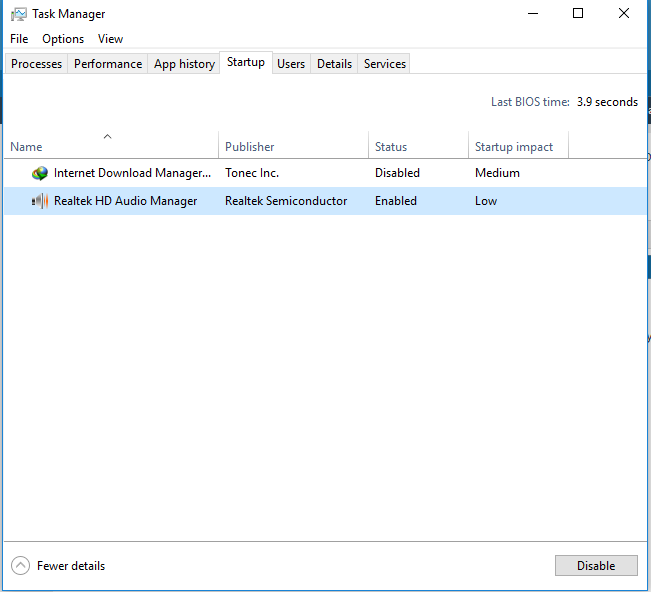The width and height of the screenshot is (651, 592).
Task: Sort by the Name column header
Action: pos(111,145)
